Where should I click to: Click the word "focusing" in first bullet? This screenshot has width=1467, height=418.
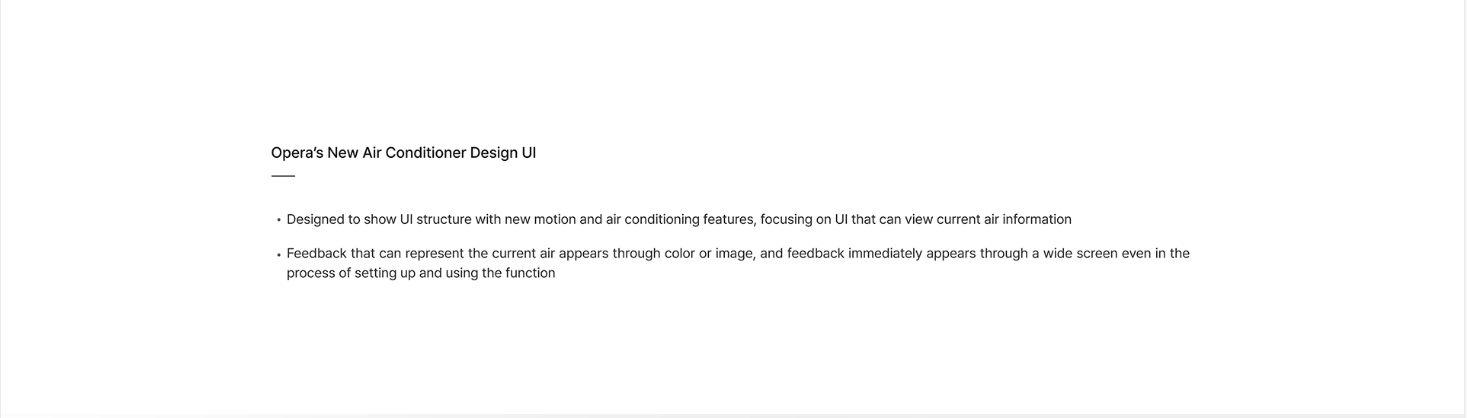point(786,220)
